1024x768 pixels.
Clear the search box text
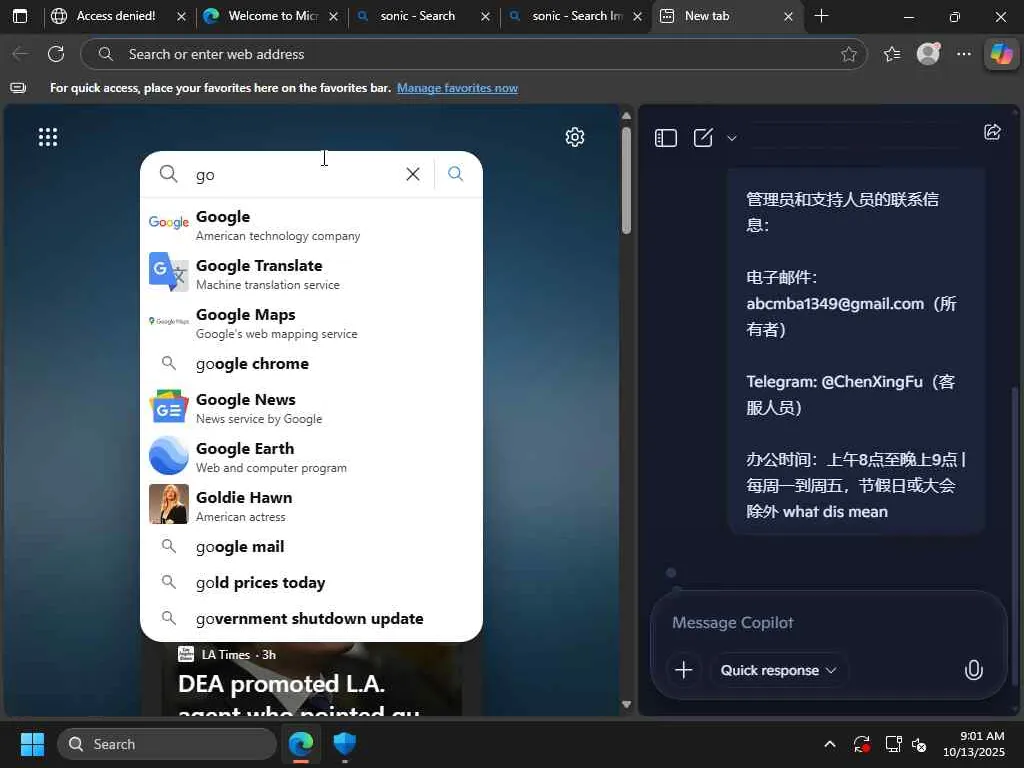[413, 174]
